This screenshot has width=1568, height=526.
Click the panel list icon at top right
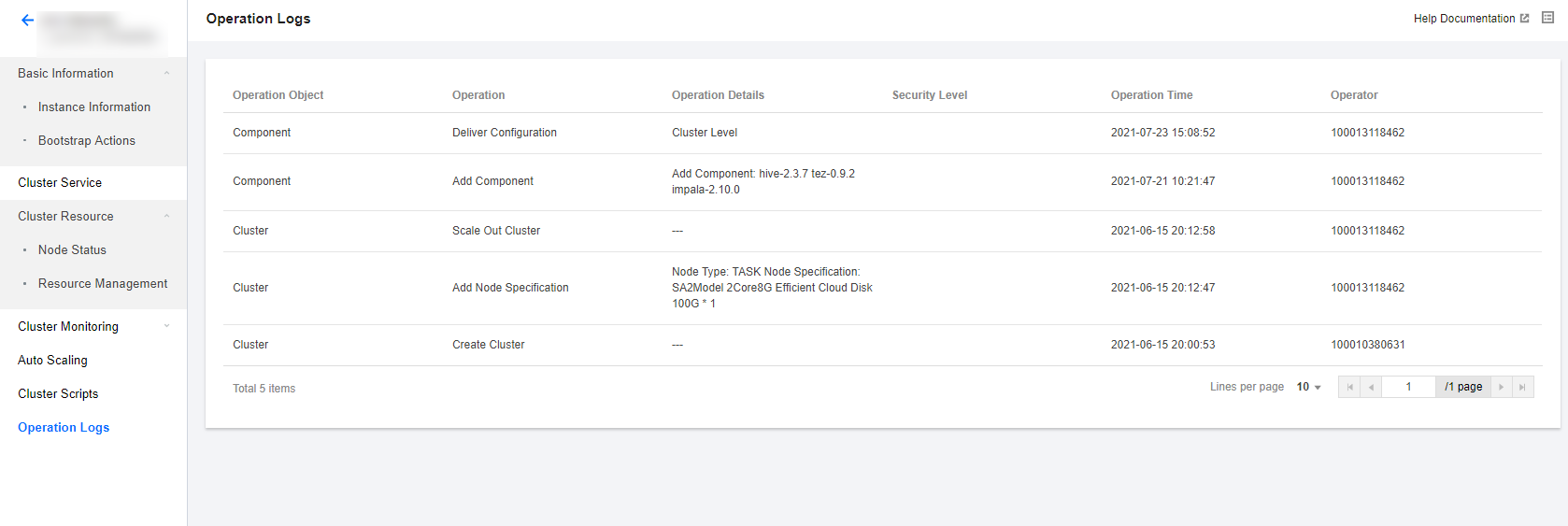click(x=1547, y=18)
